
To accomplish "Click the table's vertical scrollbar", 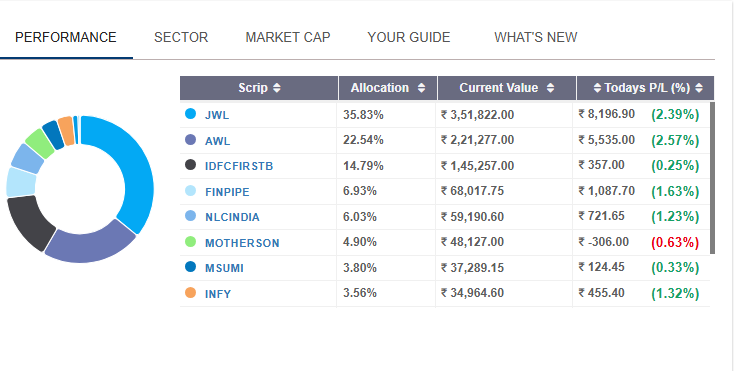I will [x=712, y=178].
